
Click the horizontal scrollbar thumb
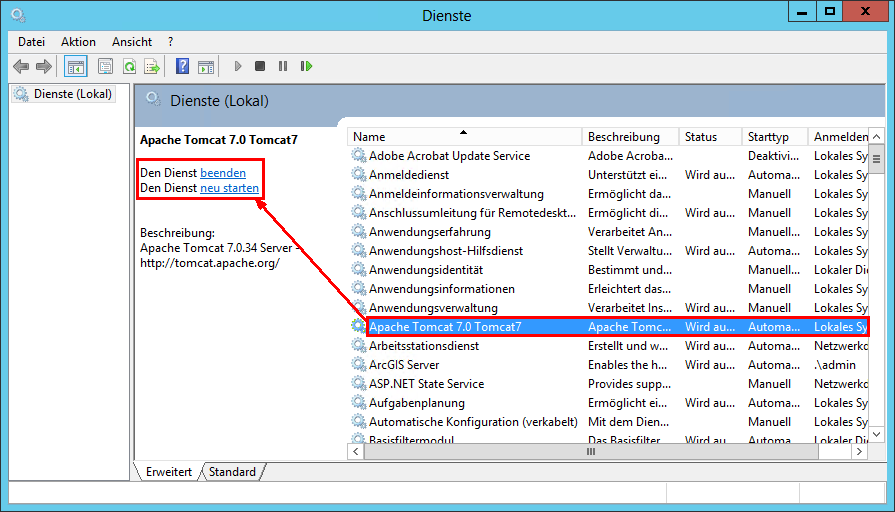tap(591, 451)
